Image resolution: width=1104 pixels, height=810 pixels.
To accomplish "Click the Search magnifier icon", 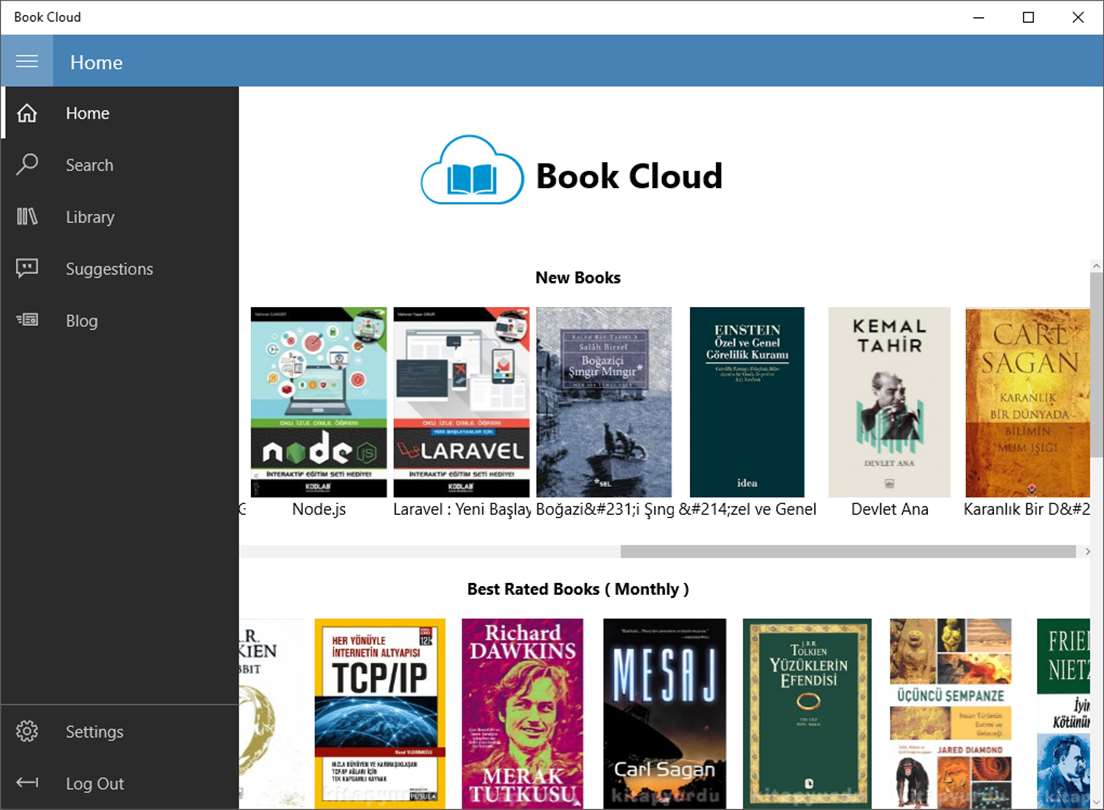I will (27, 164).
